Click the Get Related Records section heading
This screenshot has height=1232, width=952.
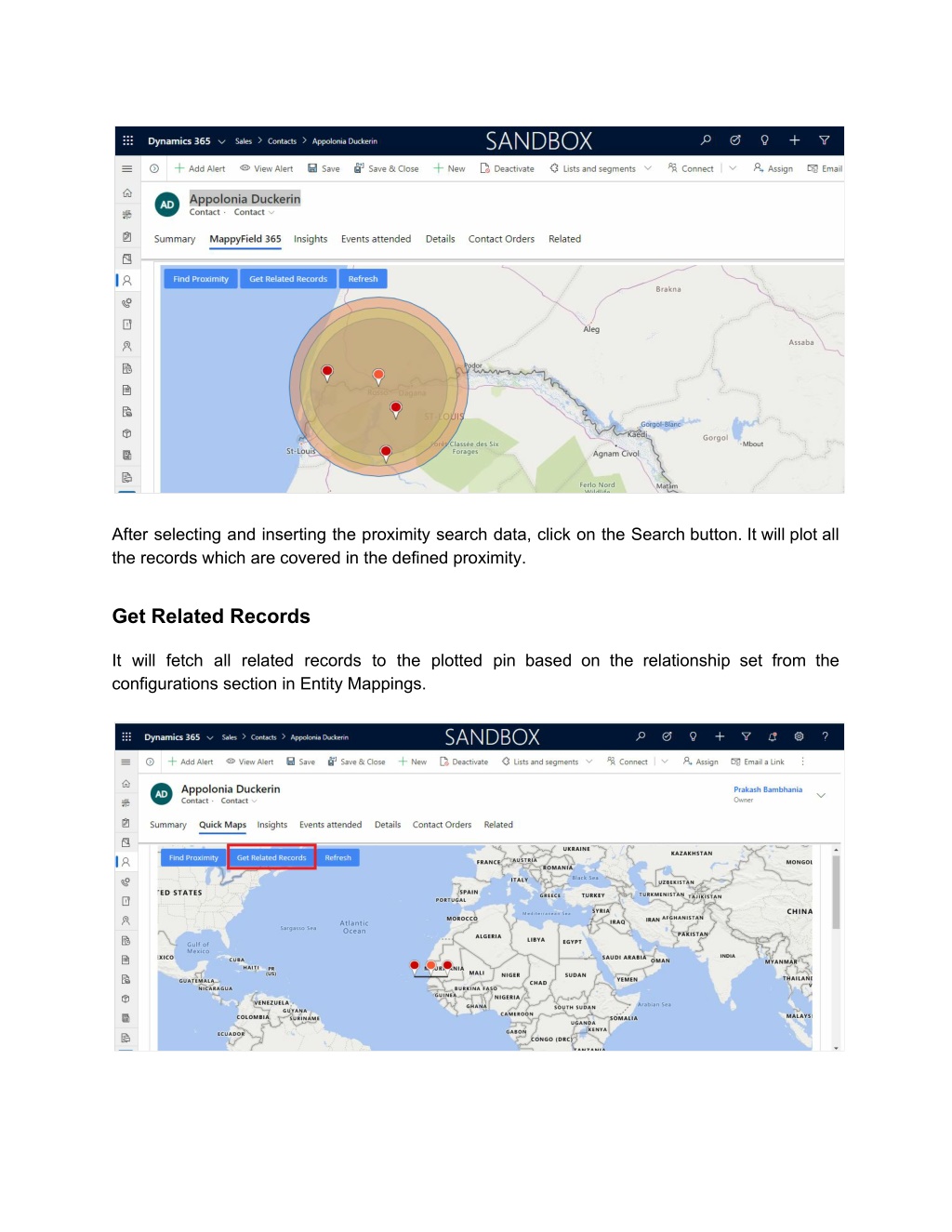(x=211, y=616)
